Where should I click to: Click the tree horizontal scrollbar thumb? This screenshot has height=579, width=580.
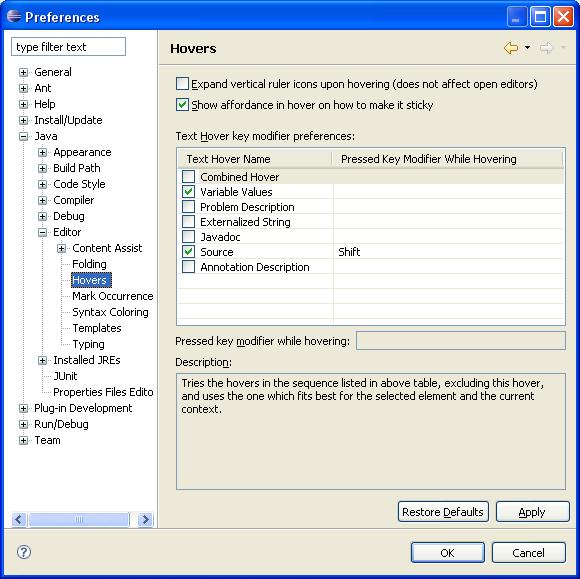coord(79,519)
